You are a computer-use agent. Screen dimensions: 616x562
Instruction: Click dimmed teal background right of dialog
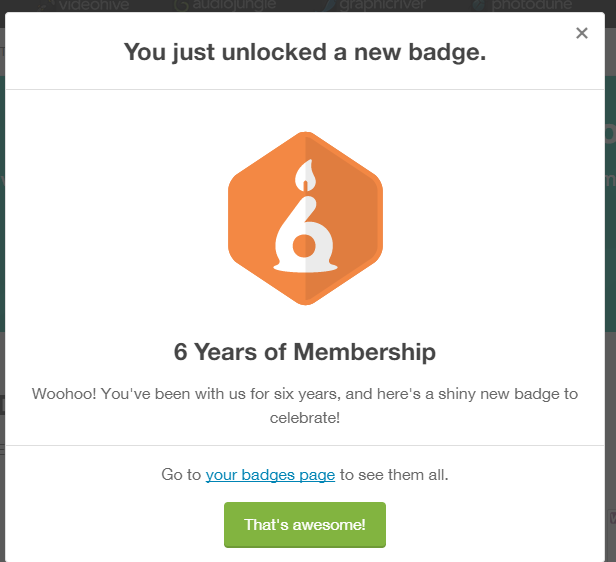[x=611, y=250]
